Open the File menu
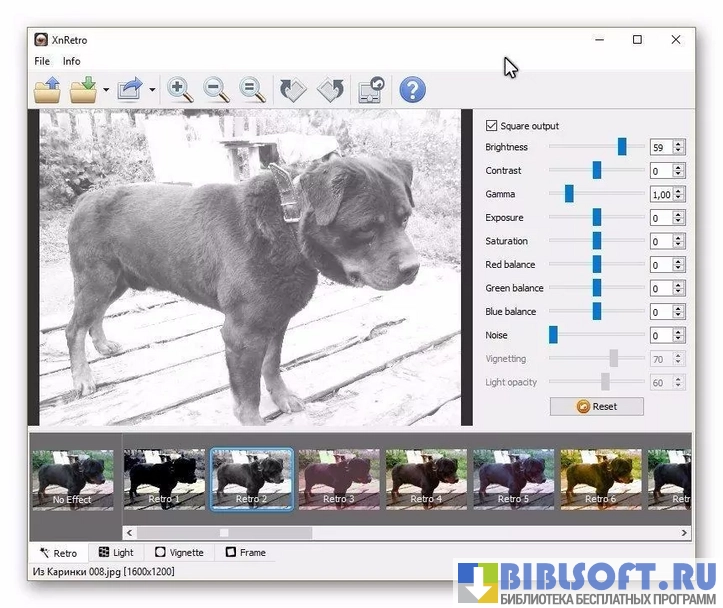 [x=42, y=61]
